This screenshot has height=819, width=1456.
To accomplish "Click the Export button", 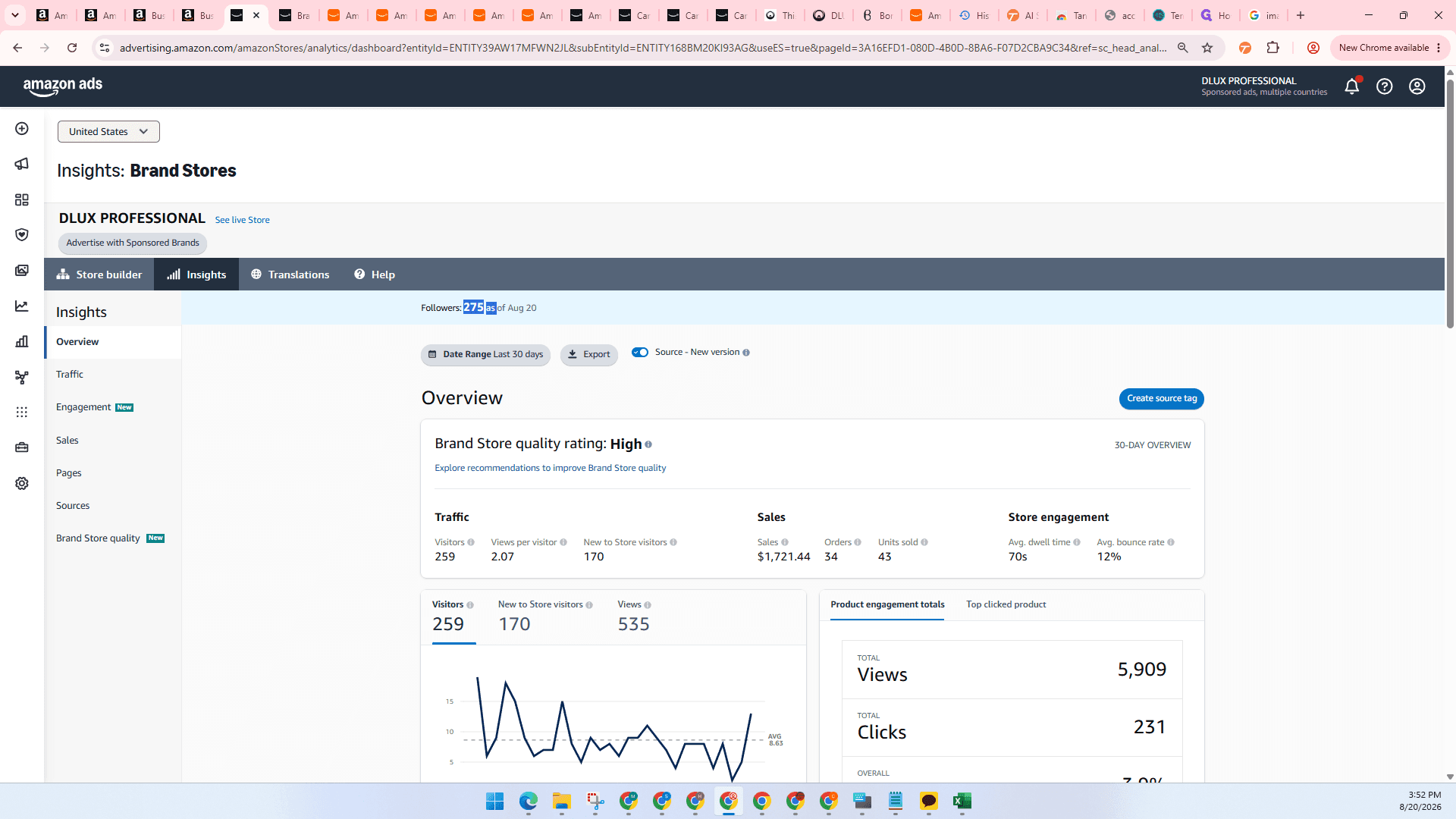I will point(589,355).
